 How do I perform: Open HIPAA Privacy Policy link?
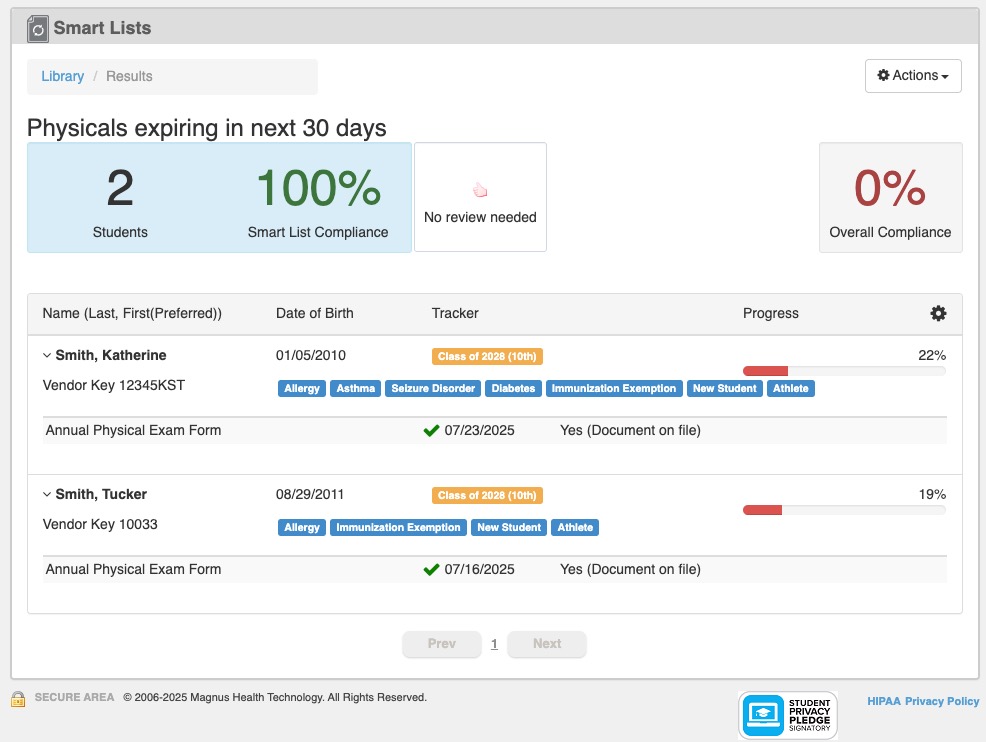point(923,701)
